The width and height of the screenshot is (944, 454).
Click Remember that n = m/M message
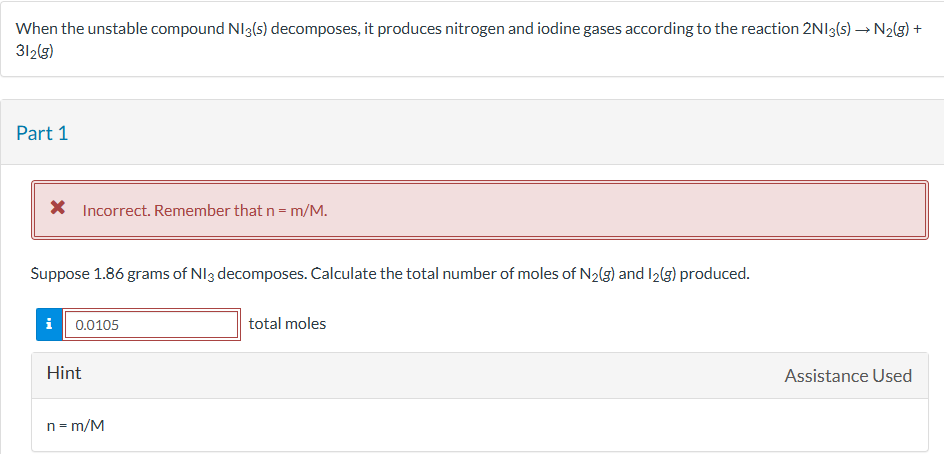coord(247,211)
